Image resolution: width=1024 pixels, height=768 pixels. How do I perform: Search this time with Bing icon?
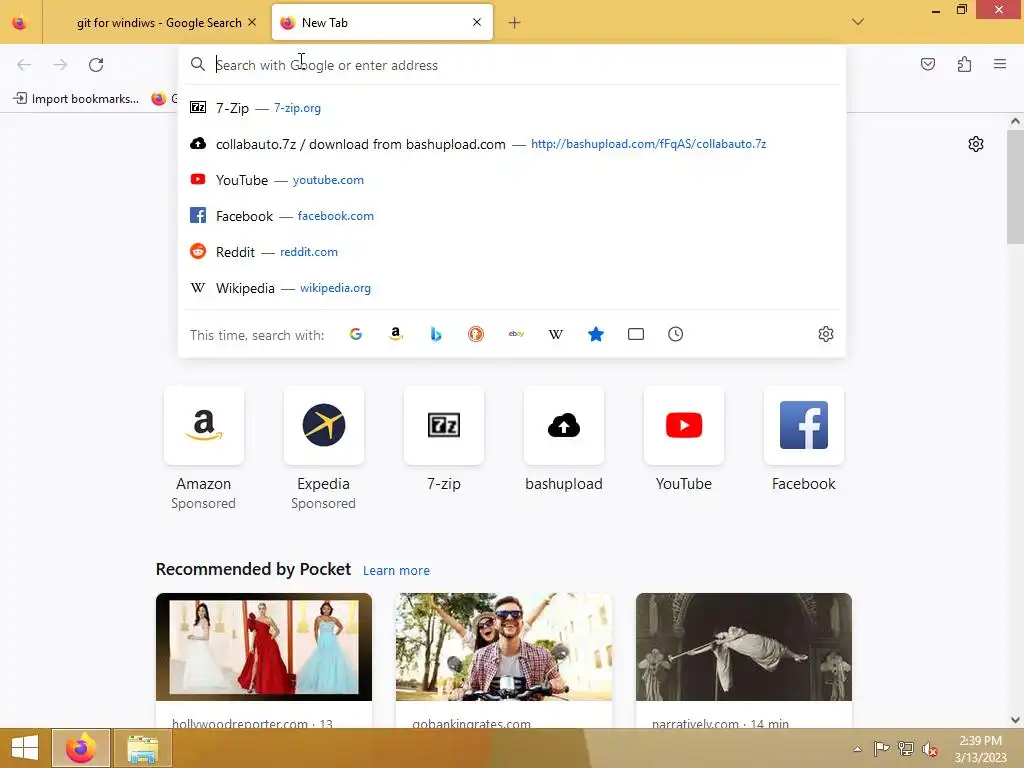tap(436, 334)
